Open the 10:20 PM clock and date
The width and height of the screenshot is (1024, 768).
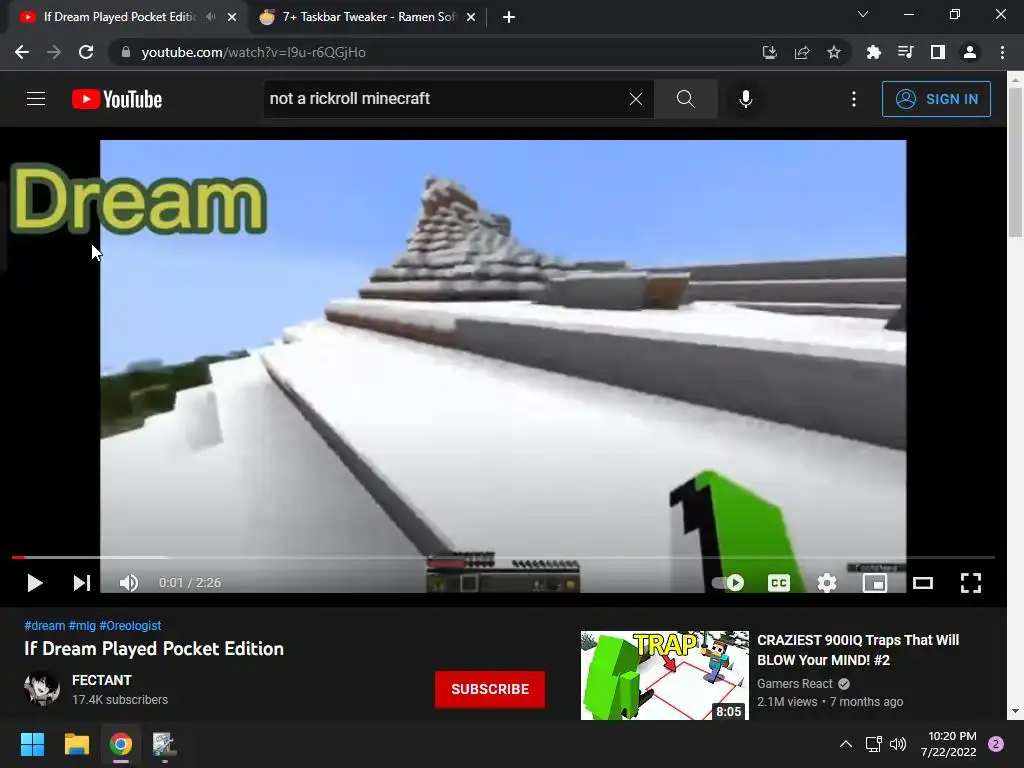coord(949,744)
